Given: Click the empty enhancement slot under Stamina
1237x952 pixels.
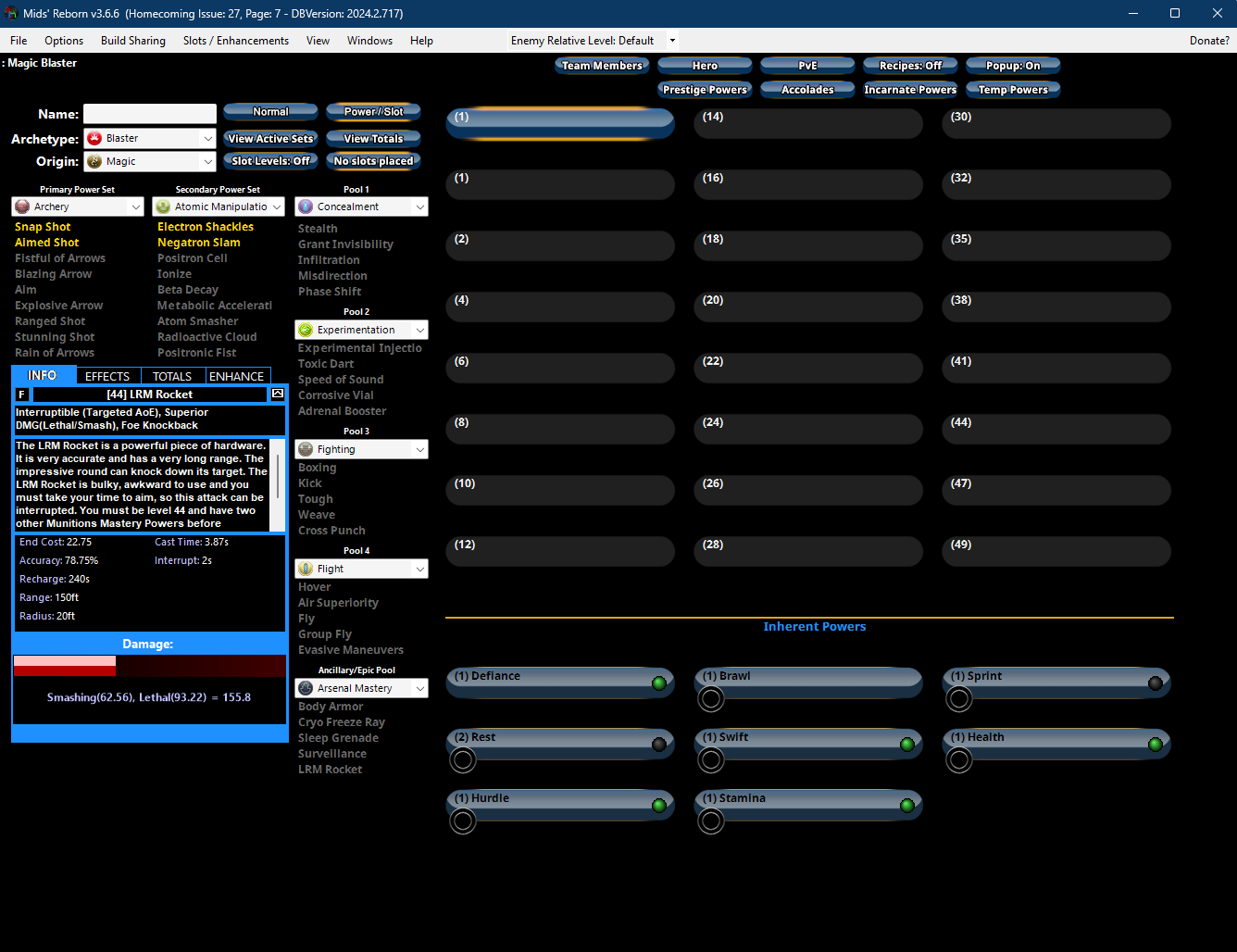Looking at the screenshot, I should [x=711, y=821].
